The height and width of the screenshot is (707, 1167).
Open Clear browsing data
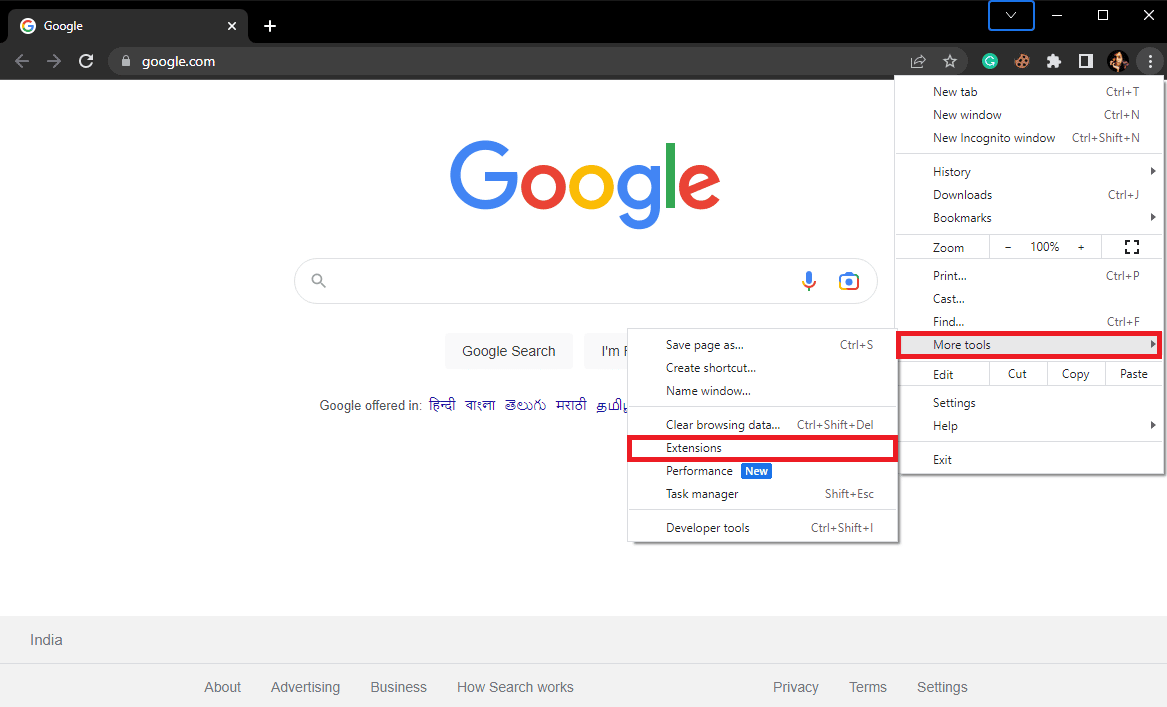click(763, 425)
